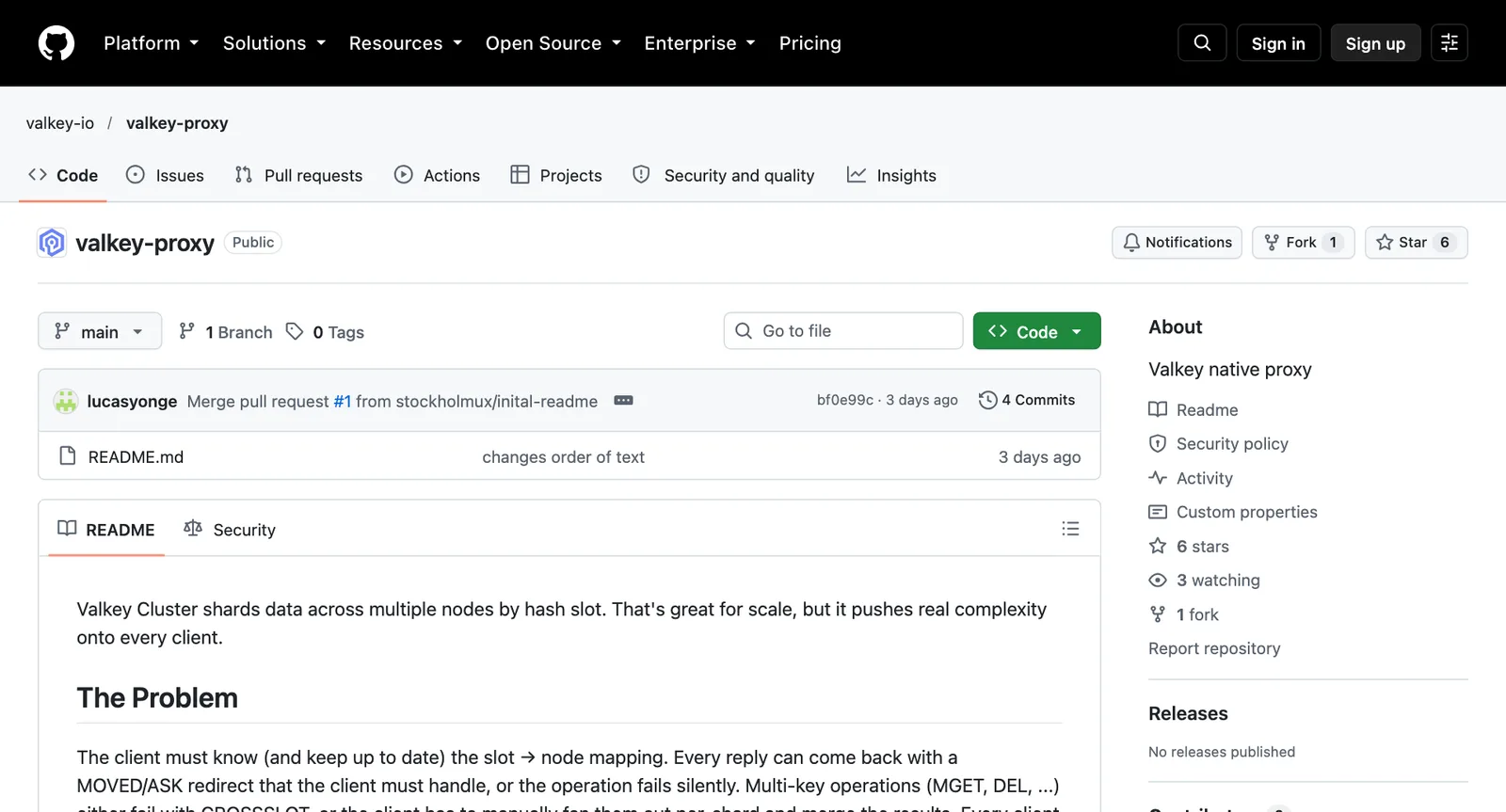This screenshot has height=812, width=1506.
Task: Expand the commit message ellipsis icon
Action: pos(623,401)
